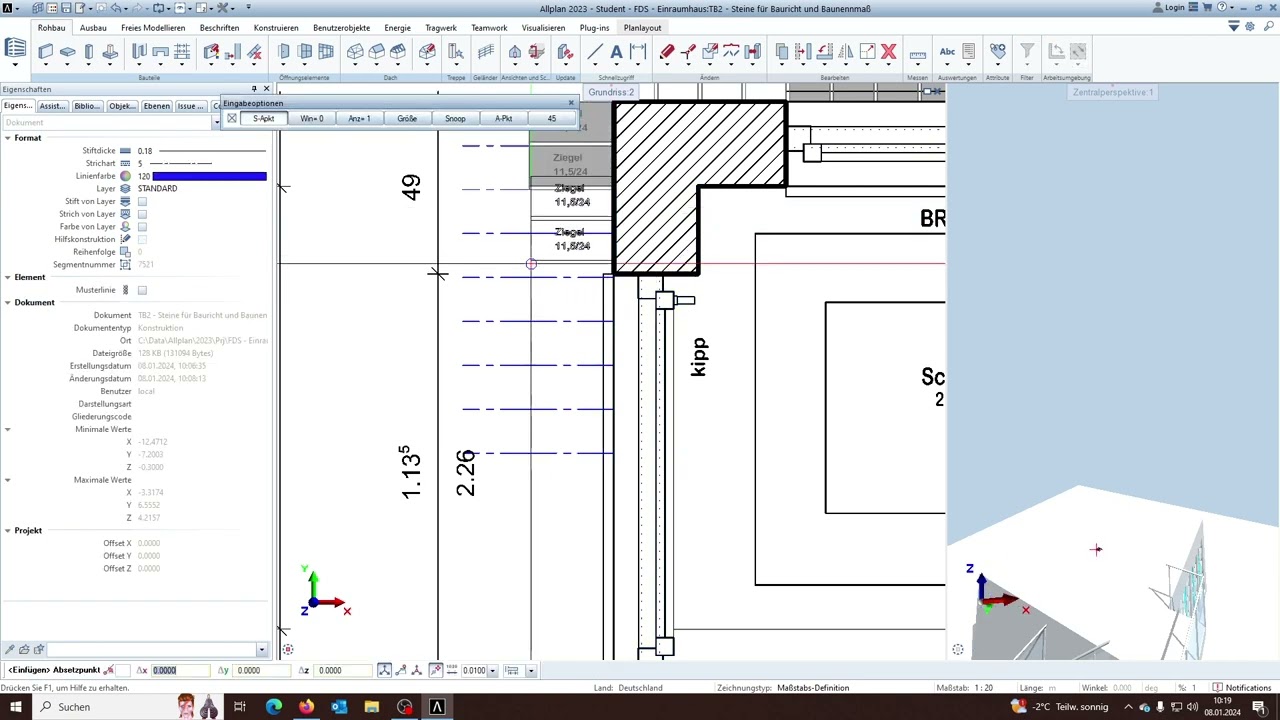Toggle the track tracing icon before 0.0100 field
This screenshot has height=720, width=1280.
[x=436, y=670]
